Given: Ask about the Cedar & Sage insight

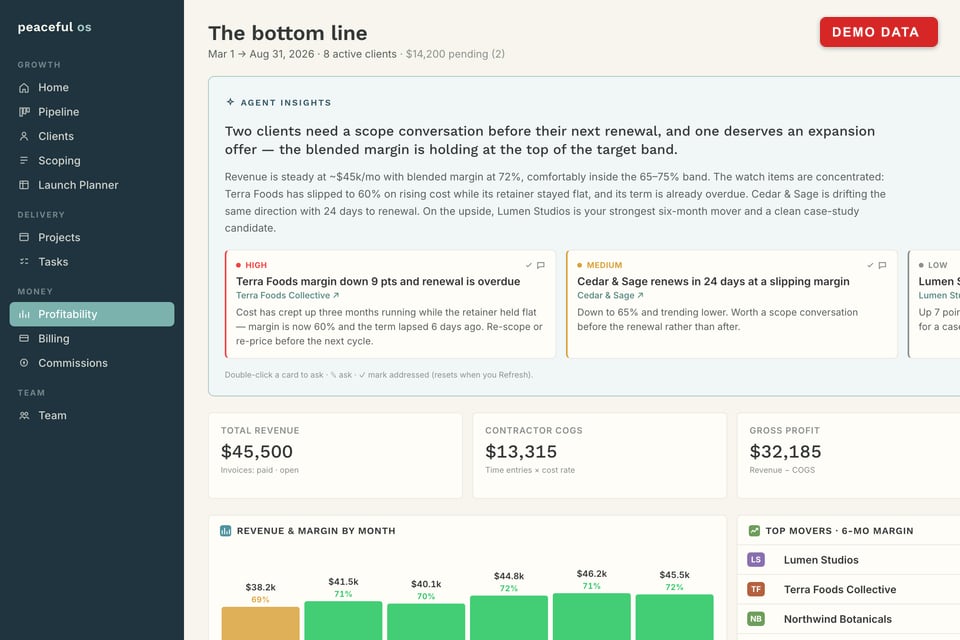Looking at the screenshot, I should pyautogui.click(x=882, y=265).
